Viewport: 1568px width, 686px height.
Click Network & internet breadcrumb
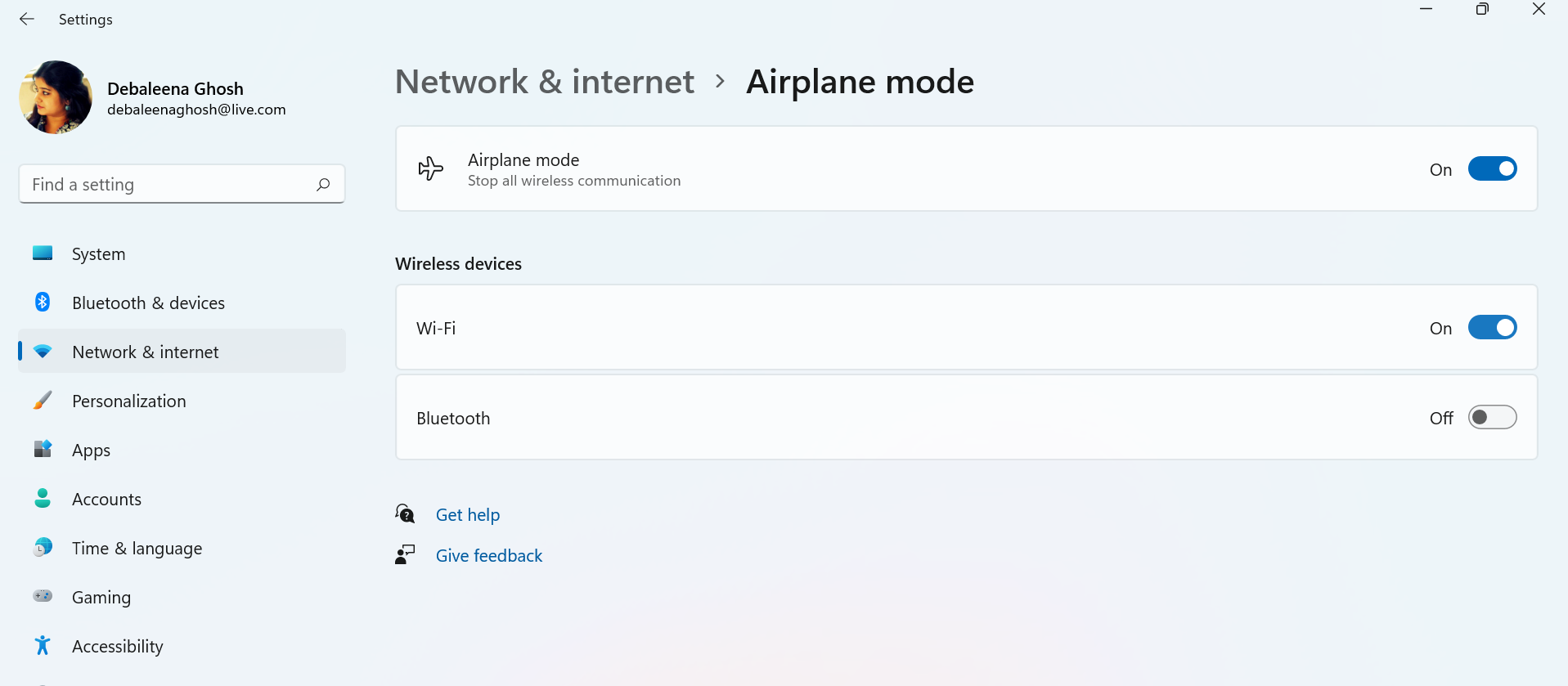[x=545, y=82]
